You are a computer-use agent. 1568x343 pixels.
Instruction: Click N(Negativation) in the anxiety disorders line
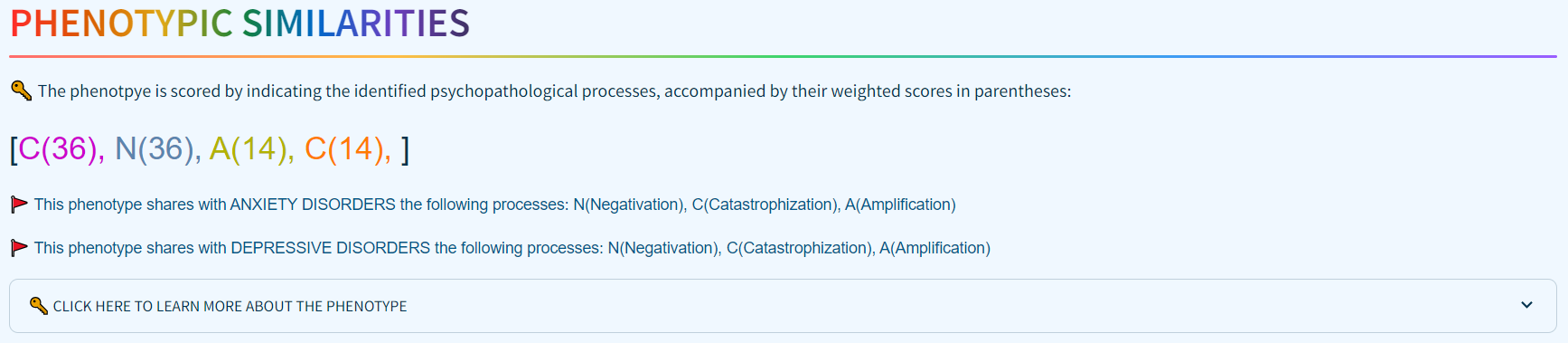629,205
